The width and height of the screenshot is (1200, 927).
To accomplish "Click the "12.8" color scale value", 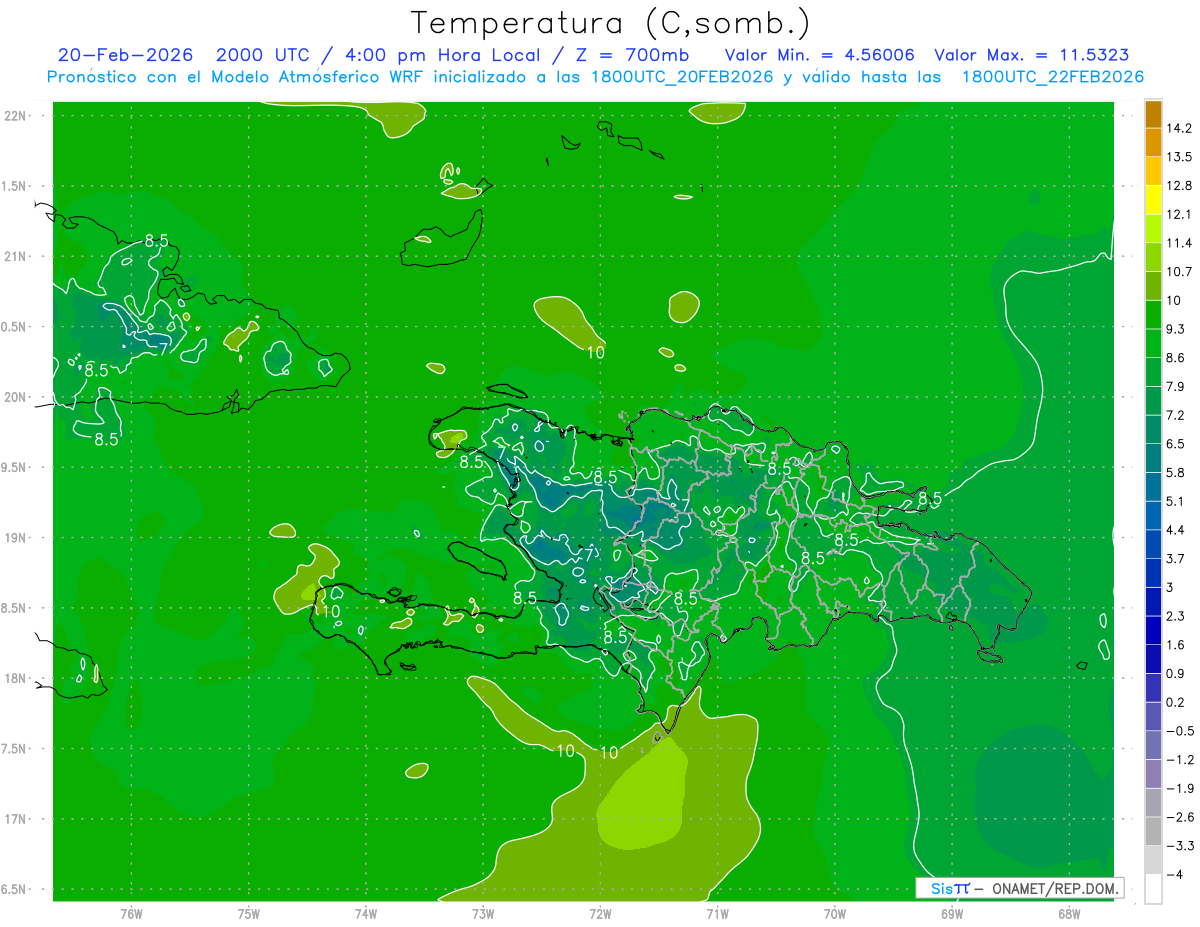I will click(1181, 186).
